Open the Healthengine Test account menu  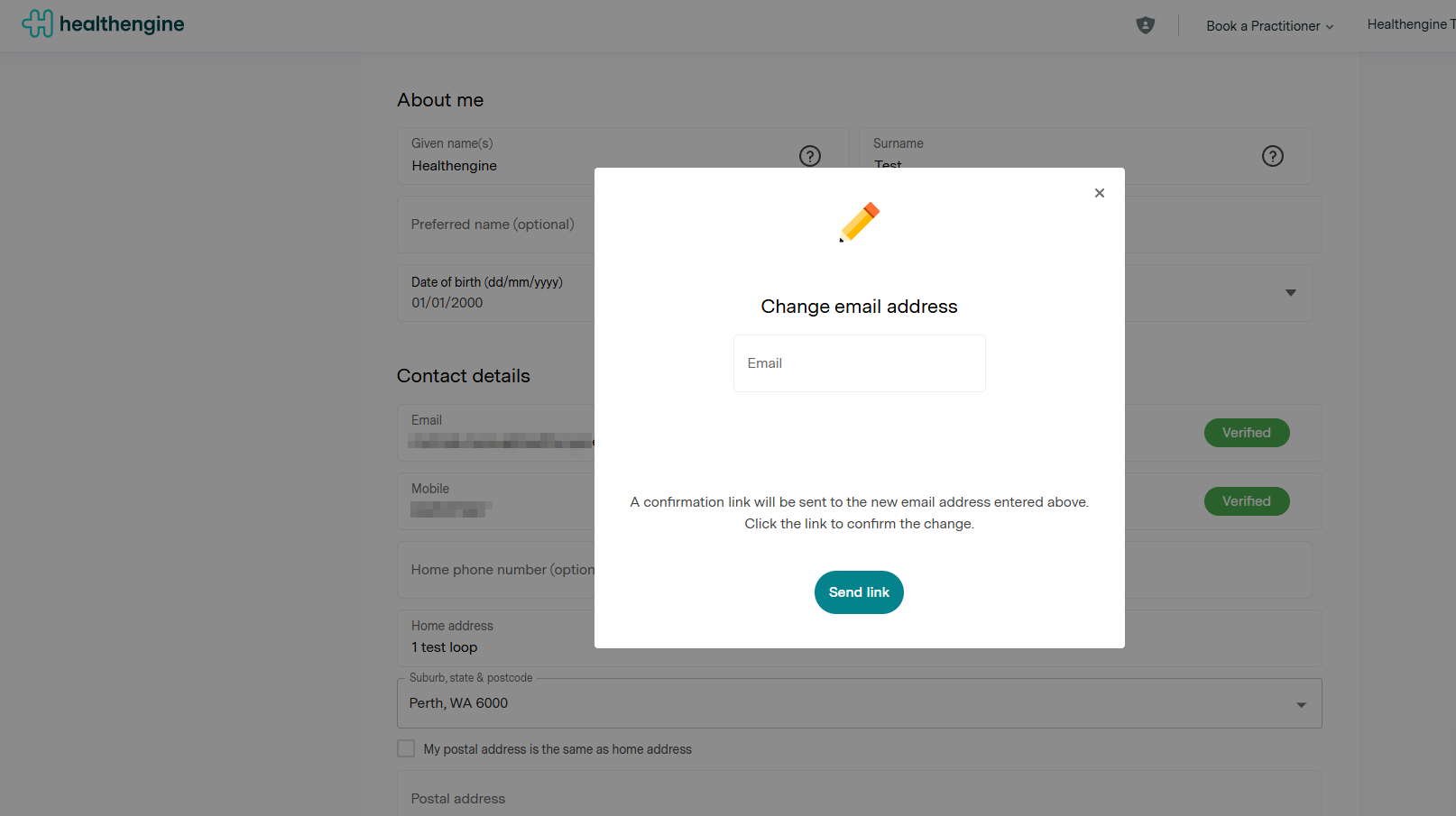click(x=1410, y=24)
